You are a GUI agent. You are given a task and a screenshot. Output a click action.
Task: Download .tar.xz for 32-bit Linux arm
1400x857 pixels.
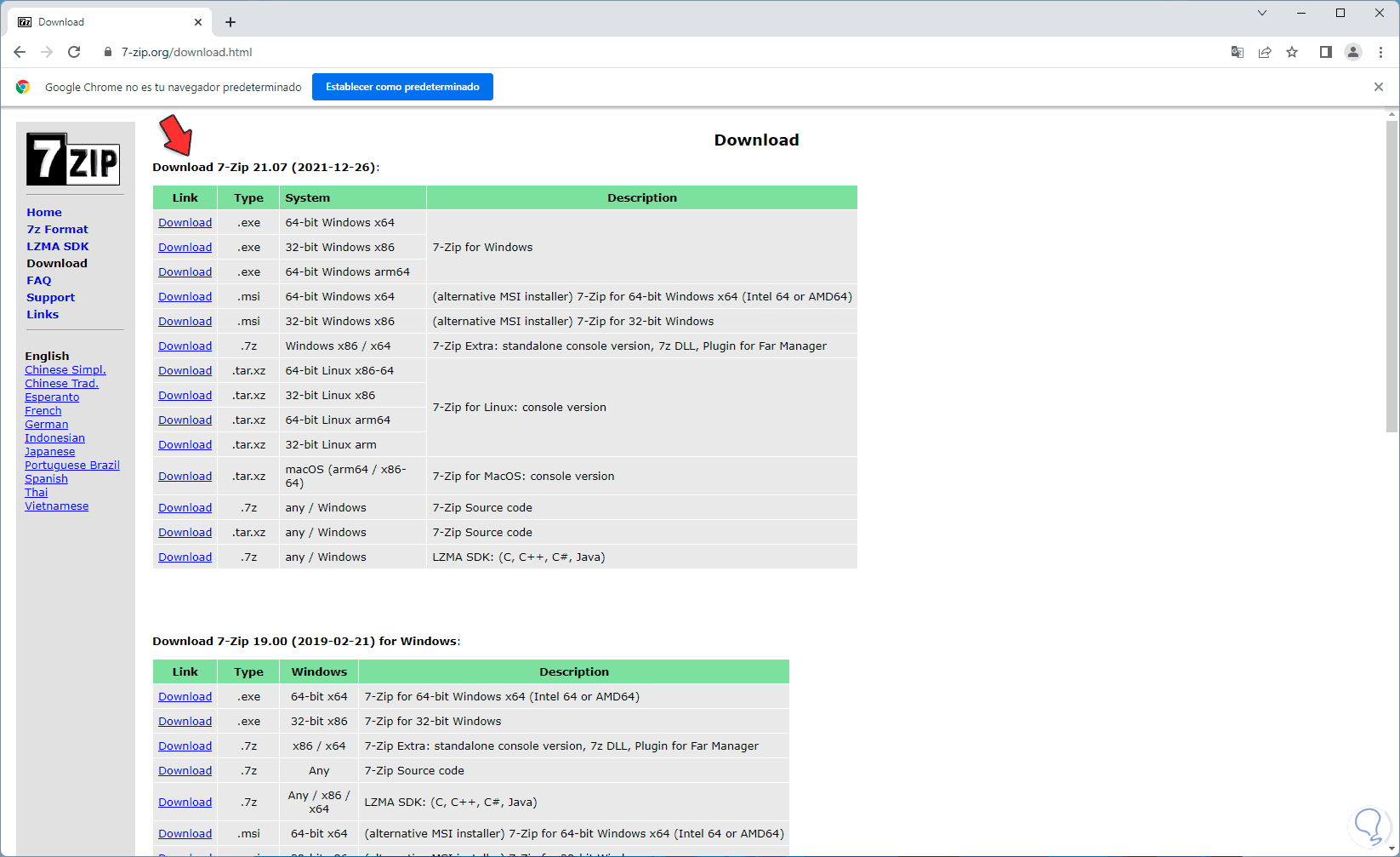185,445
